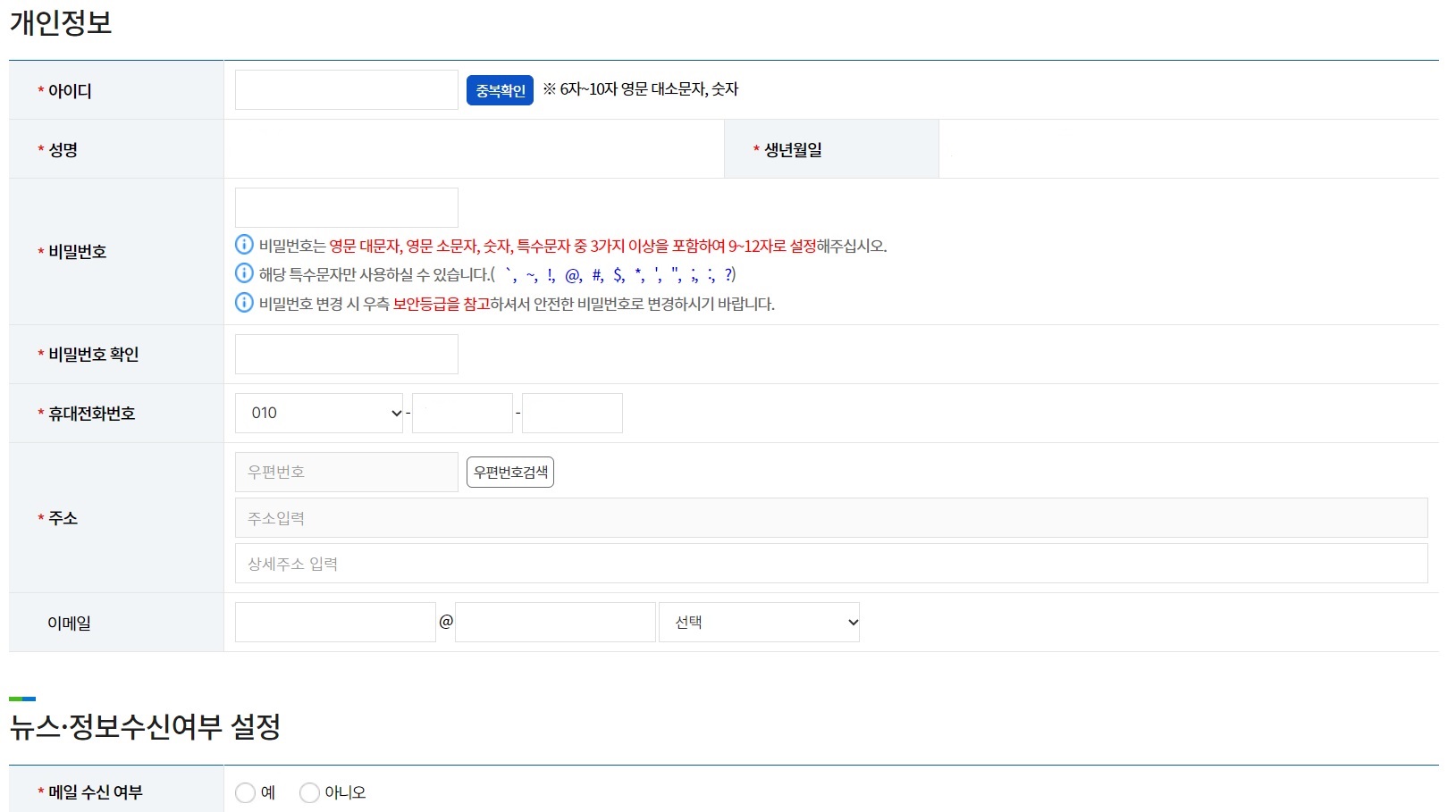This screenshot has height=812, width=1456.
Task: Click the 주소입력 address entry field
Action: [626, 517]
